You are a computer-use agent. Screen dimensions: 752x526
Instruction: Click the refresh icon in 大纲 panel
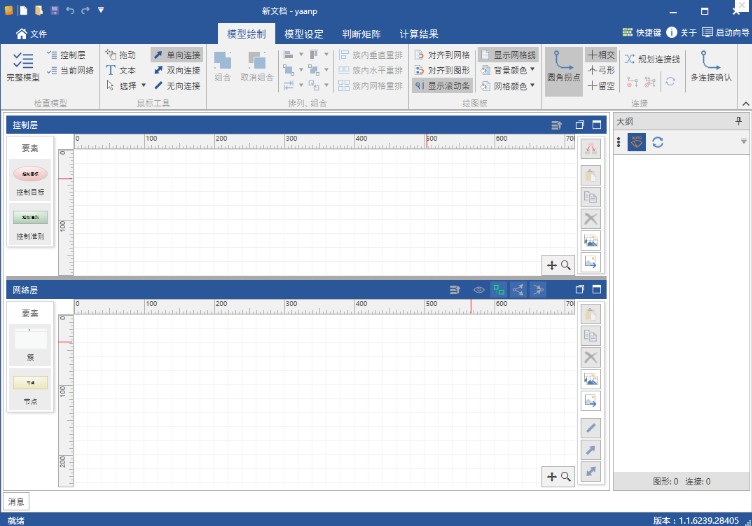(x=658, y=142)
